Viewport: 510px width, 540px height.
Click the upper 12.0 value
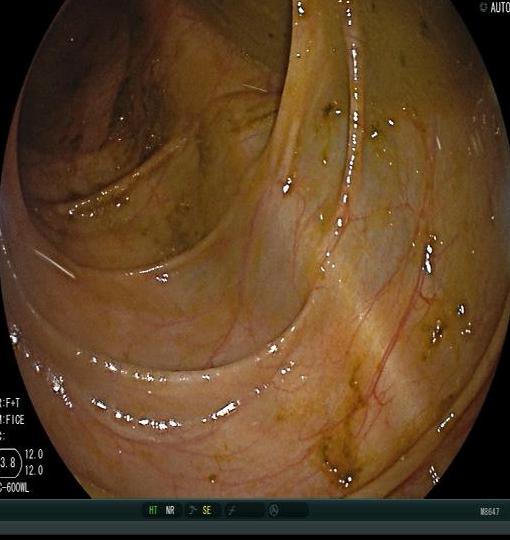click(34, 455)
